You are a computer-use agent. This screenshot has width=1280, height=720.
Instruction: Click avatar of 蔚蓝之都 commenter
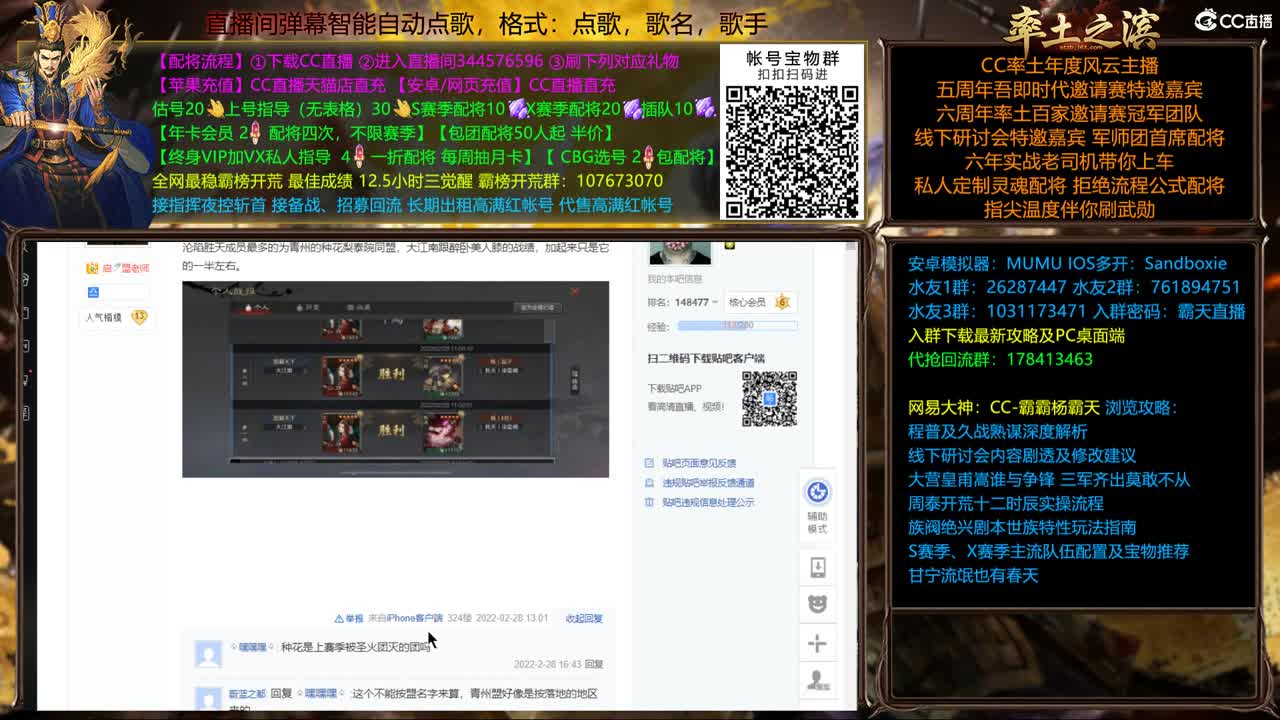[208, 699]
